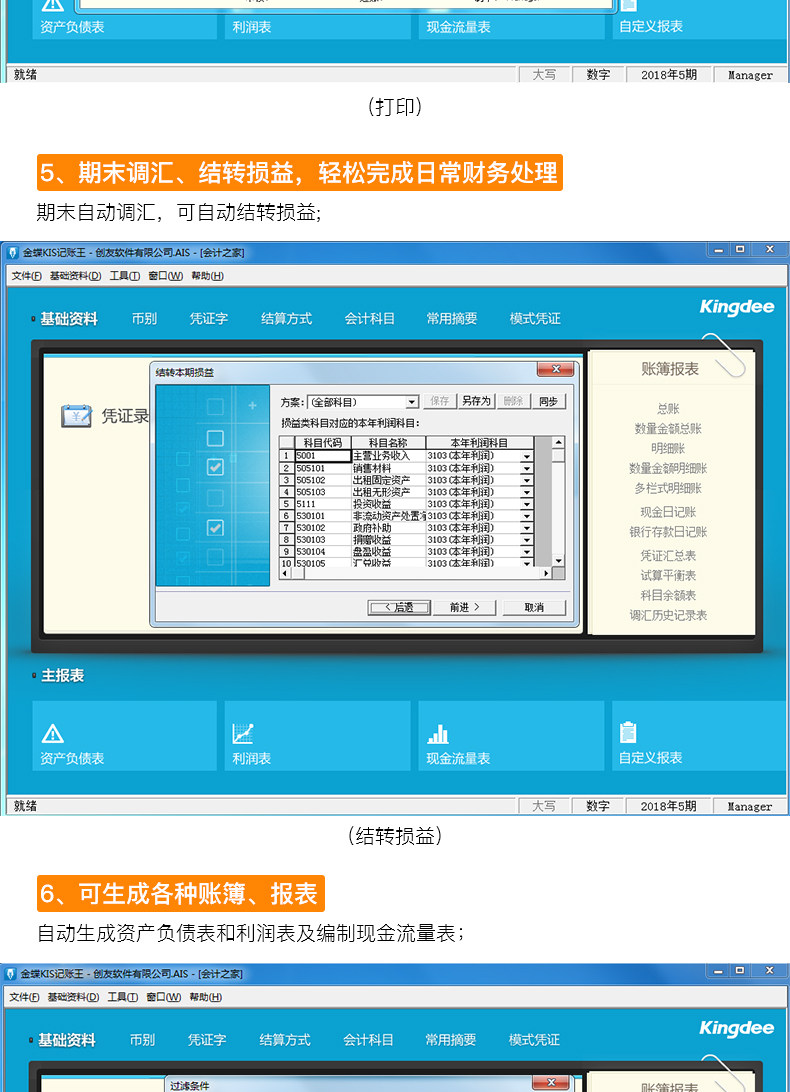Open 现金日记账 report link

(668, 512)
